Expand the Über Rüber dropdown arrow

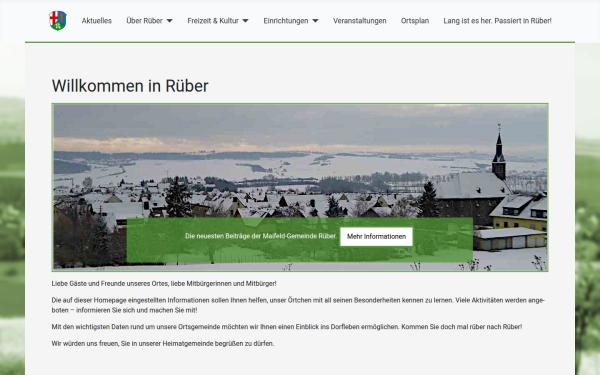click(170, 21)
